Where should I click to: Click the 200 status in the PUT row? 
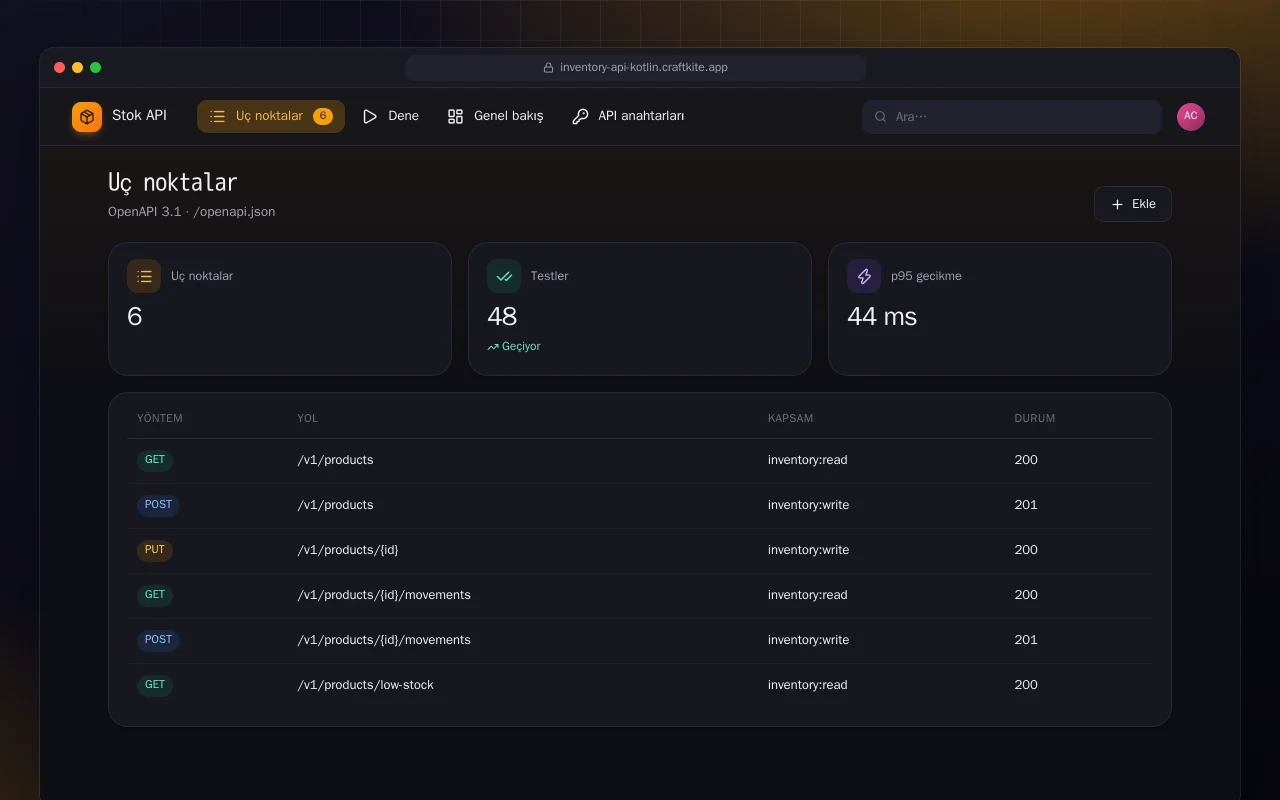click(1026, 550)
